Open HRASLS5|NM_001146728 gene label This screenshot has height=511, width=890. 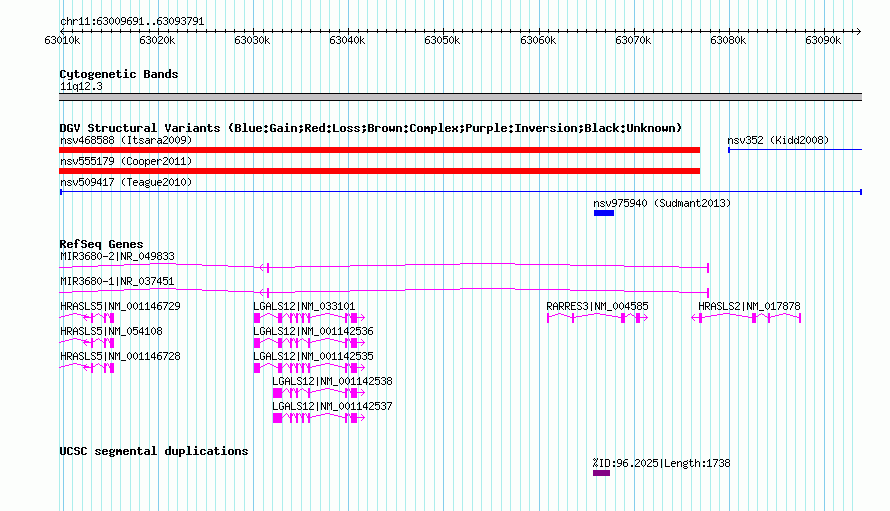[x=120, y=356]
